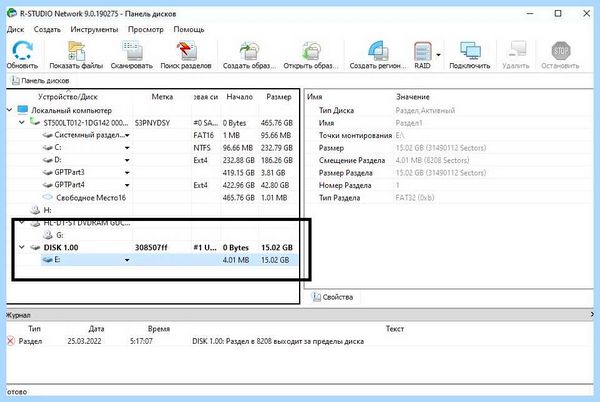The image size is (600, 402).
Task: Click the Тип Диска property row
Action: click(448, 111)
